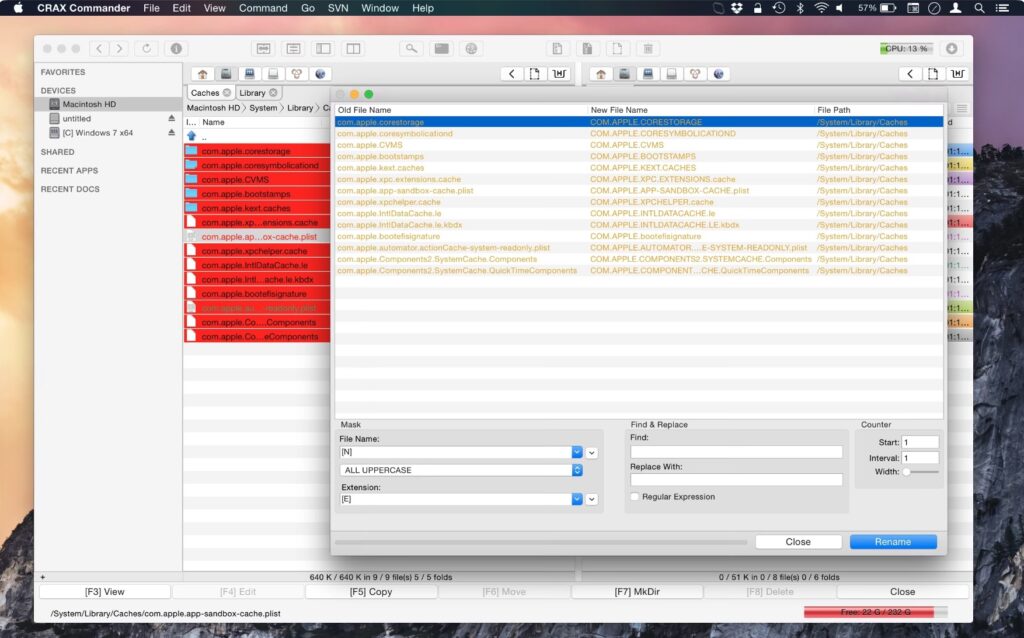Open the network globe icon above the left pane

click(320, 73)
